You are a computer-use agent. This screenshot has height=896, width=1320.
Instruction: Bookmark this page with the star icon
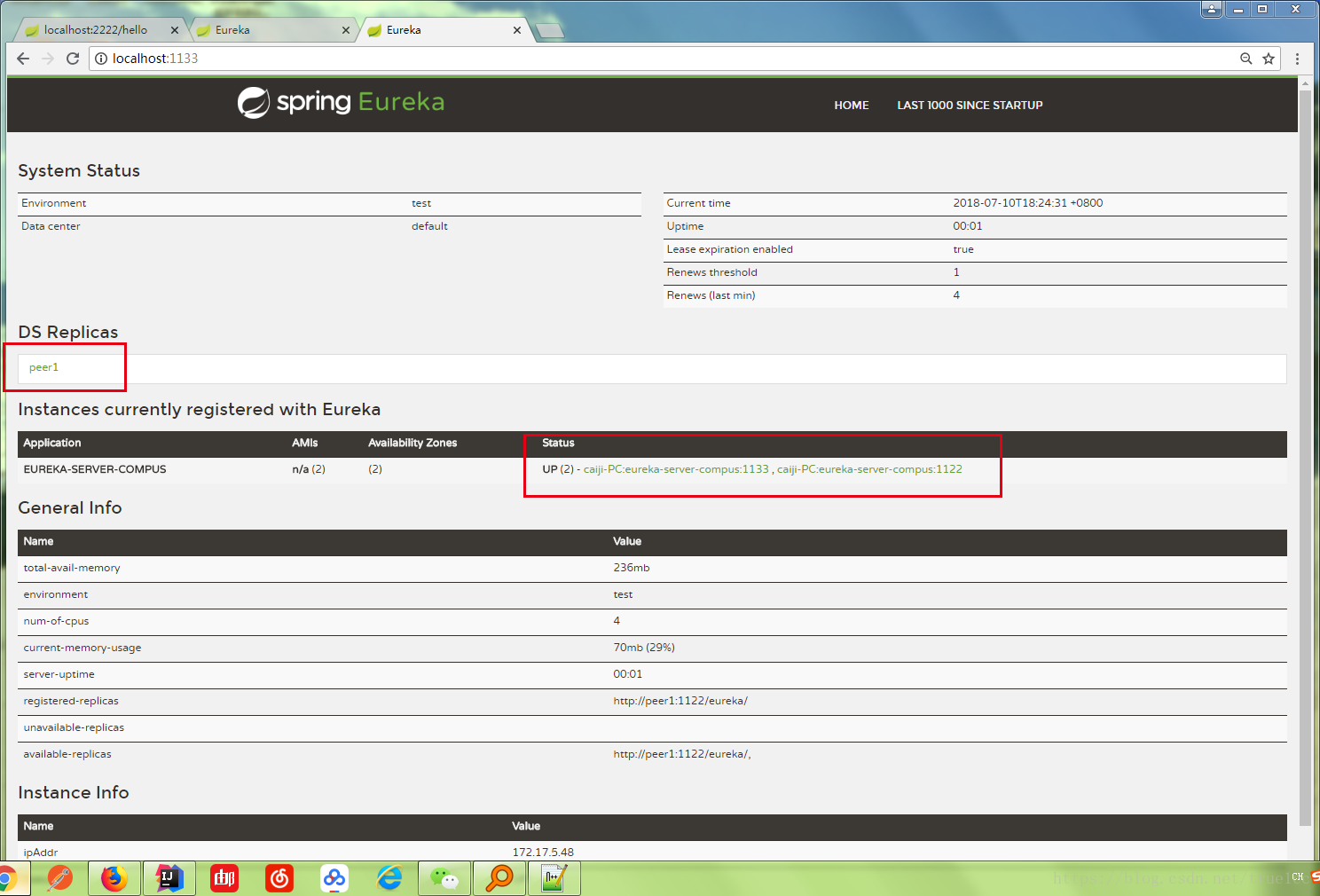click(1269, 59)
